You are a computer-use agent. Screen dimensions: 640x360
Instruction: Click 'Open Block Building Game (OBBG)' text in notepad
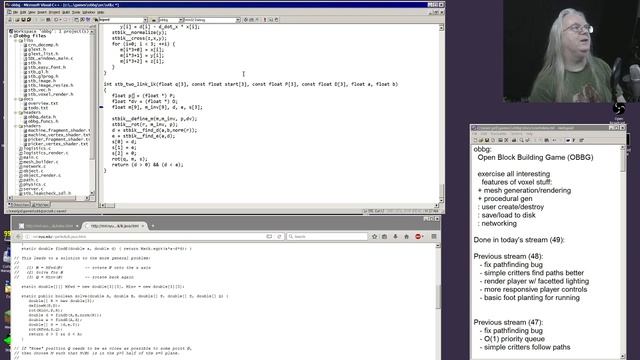[535, 157]
